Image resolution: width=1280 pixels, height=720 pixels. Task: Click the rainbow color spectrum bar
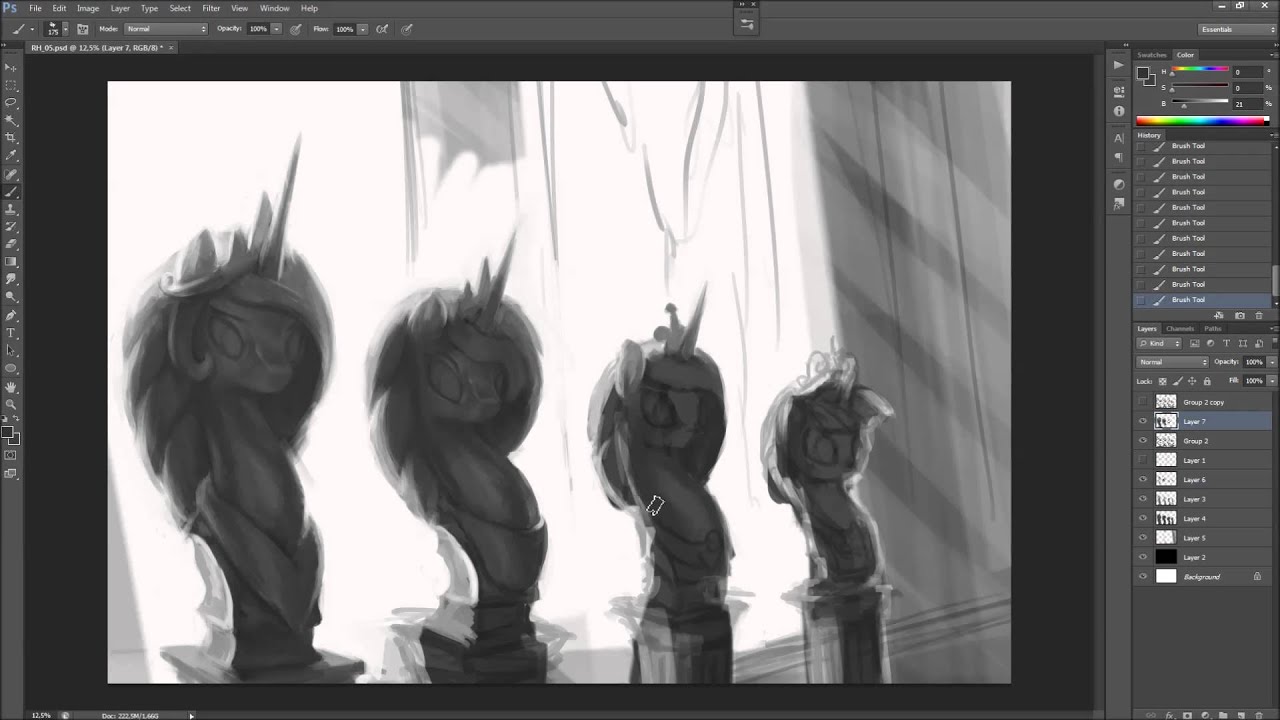pos(1202,121)
